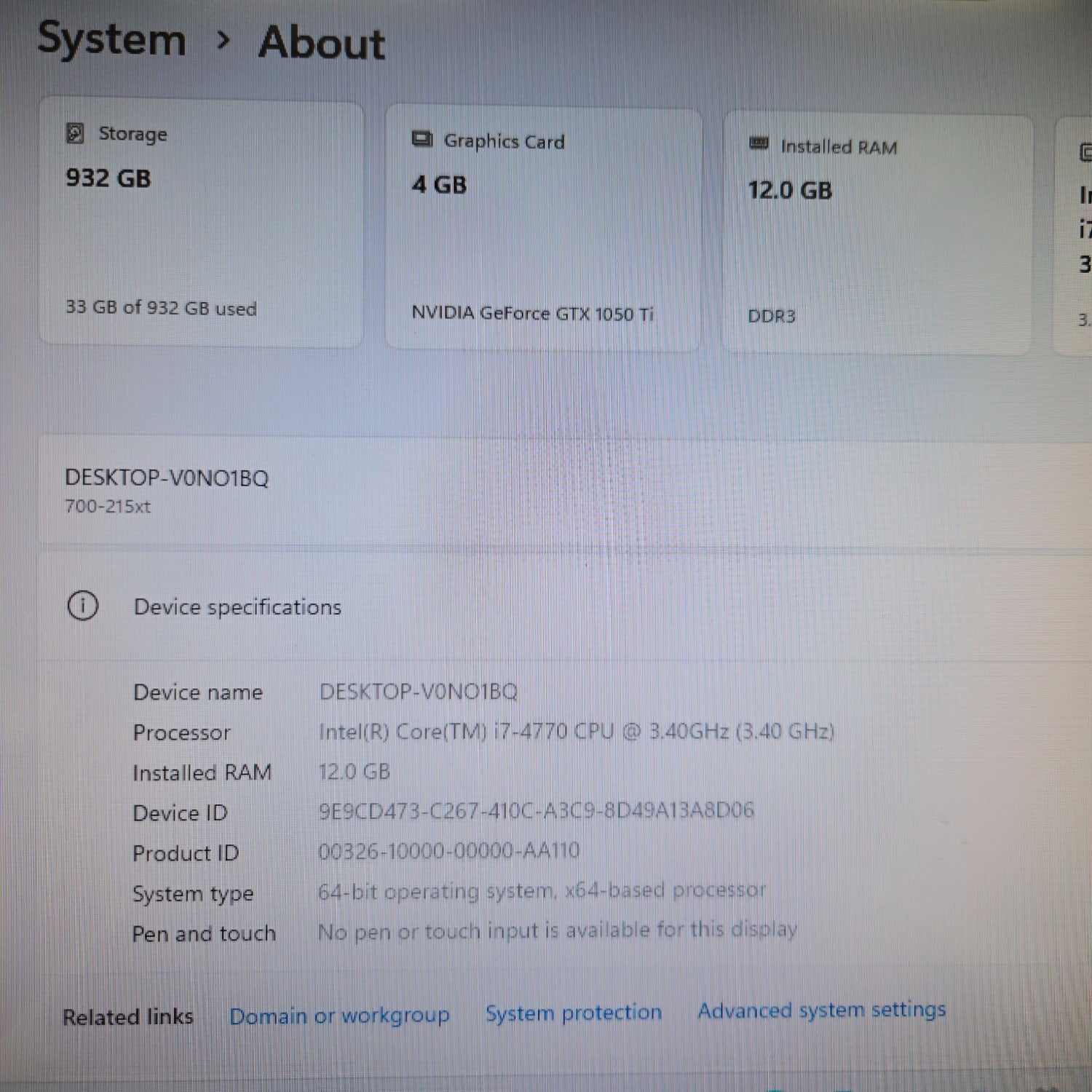This screenshot has width=1092, height=1092.
Task: Click the icon above 932 GB storage value
Action: click(75, 134)
